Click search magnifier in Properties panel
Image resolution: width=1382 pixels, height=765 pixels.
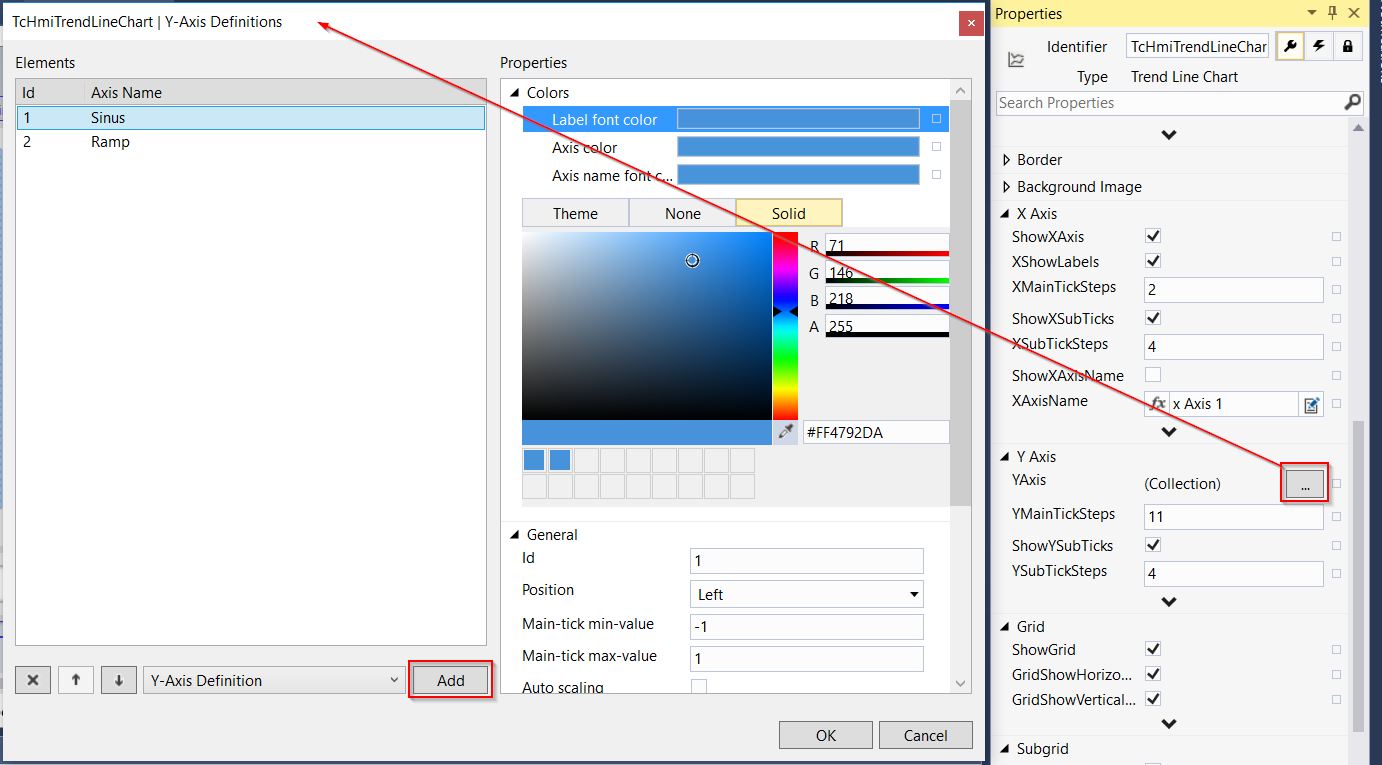pos(1352,102)
